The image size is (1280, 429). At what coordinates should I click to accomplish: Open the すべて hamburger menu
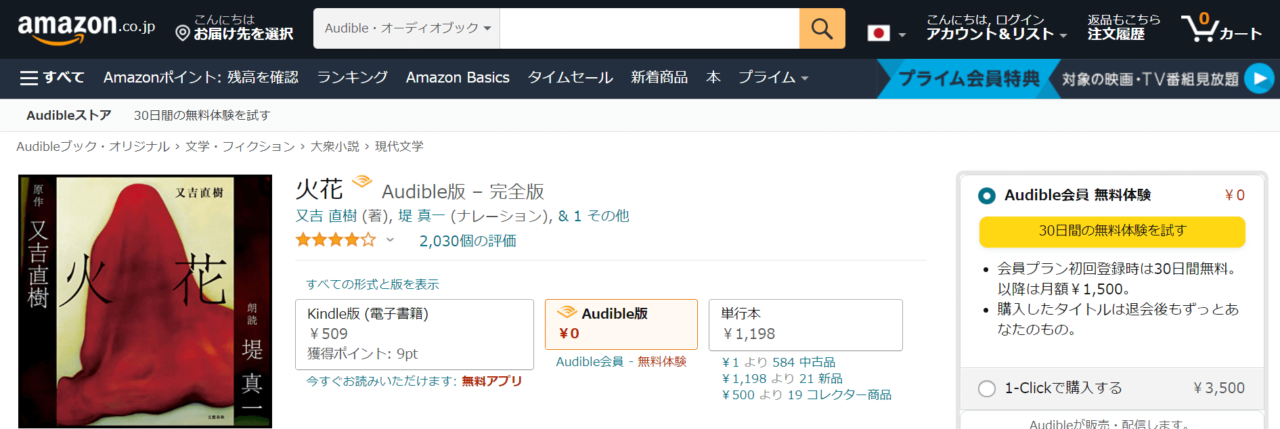pos(52,78)
